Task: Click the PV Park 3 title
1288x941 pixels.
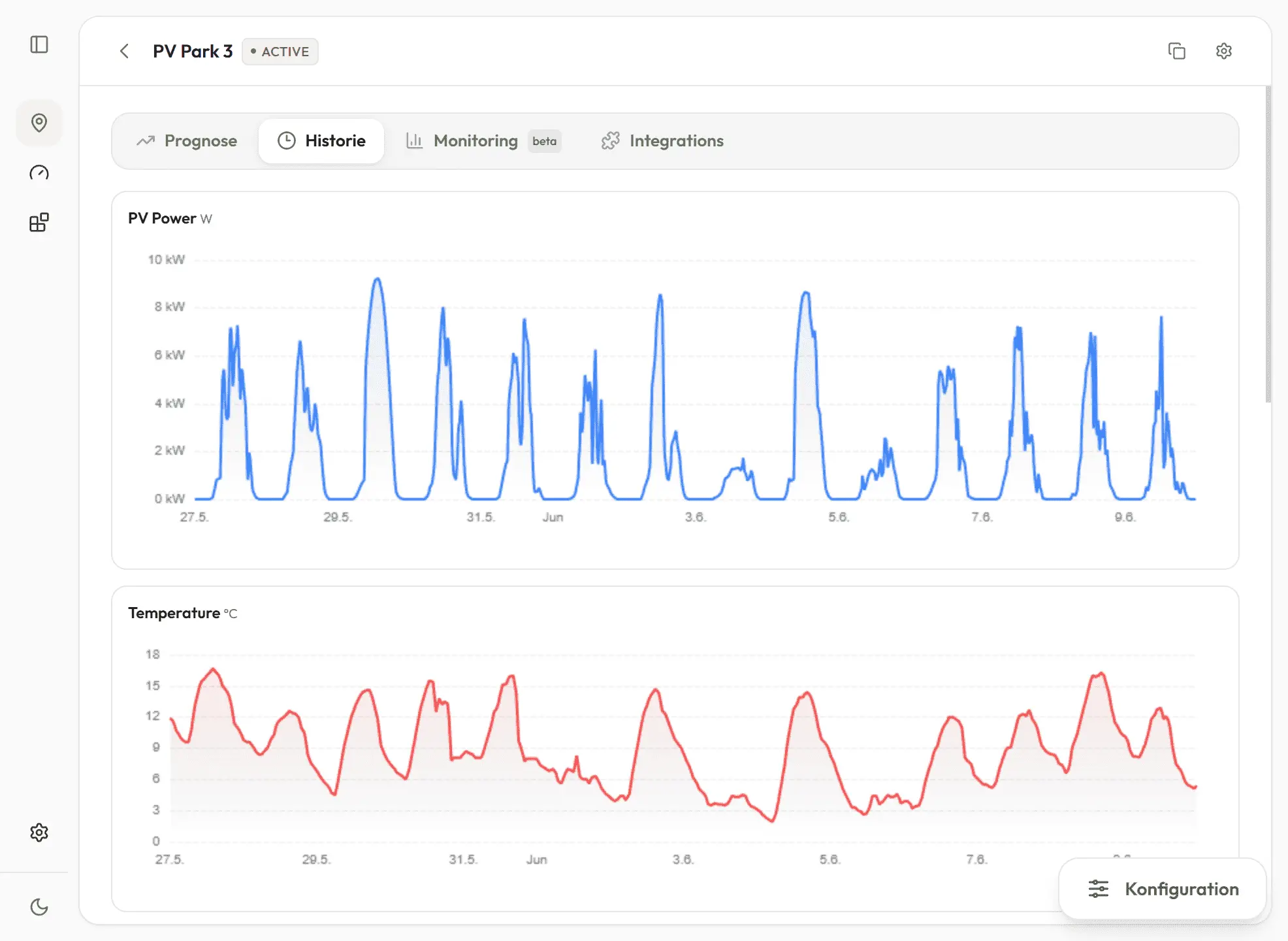Action: click(x=193, y=52)
